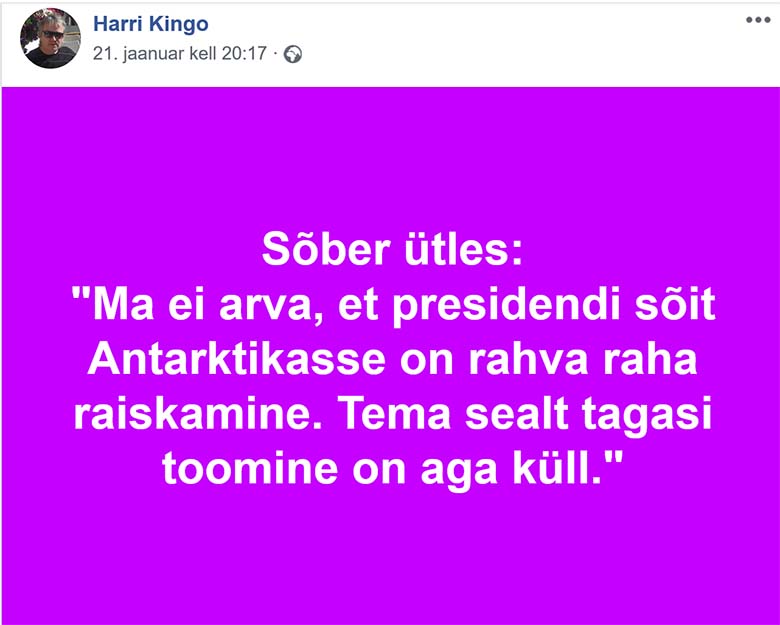Click the globe public audience icon
Image resolution: width=780 pixels, height=625 pixels.
click(293, 54)
